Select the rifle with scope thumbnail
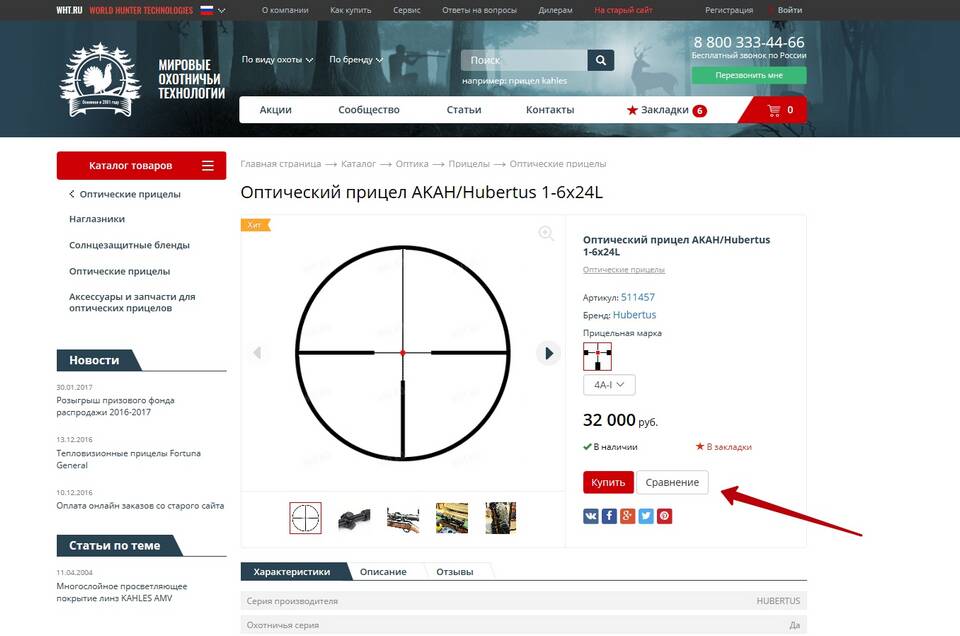This screenshot has height=636, width=960. click(403, 518)
